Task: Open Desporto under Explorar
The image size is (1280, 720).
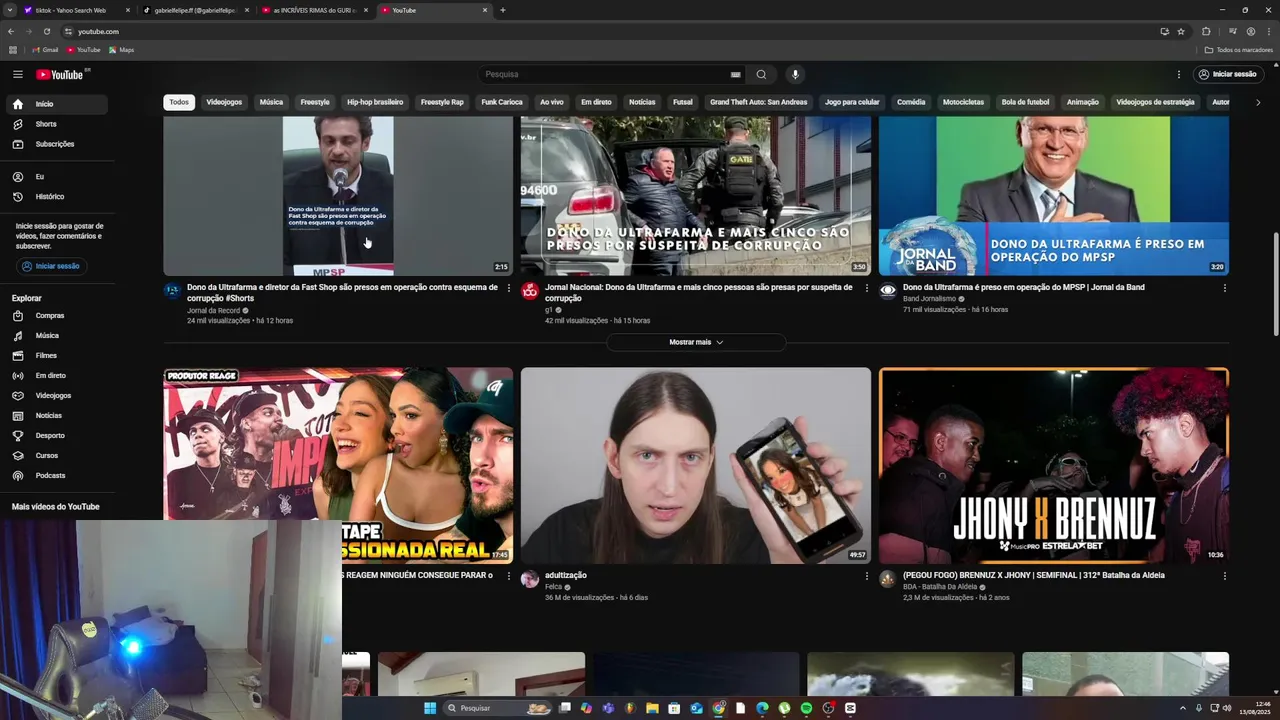Action: [x=55, y=436]
